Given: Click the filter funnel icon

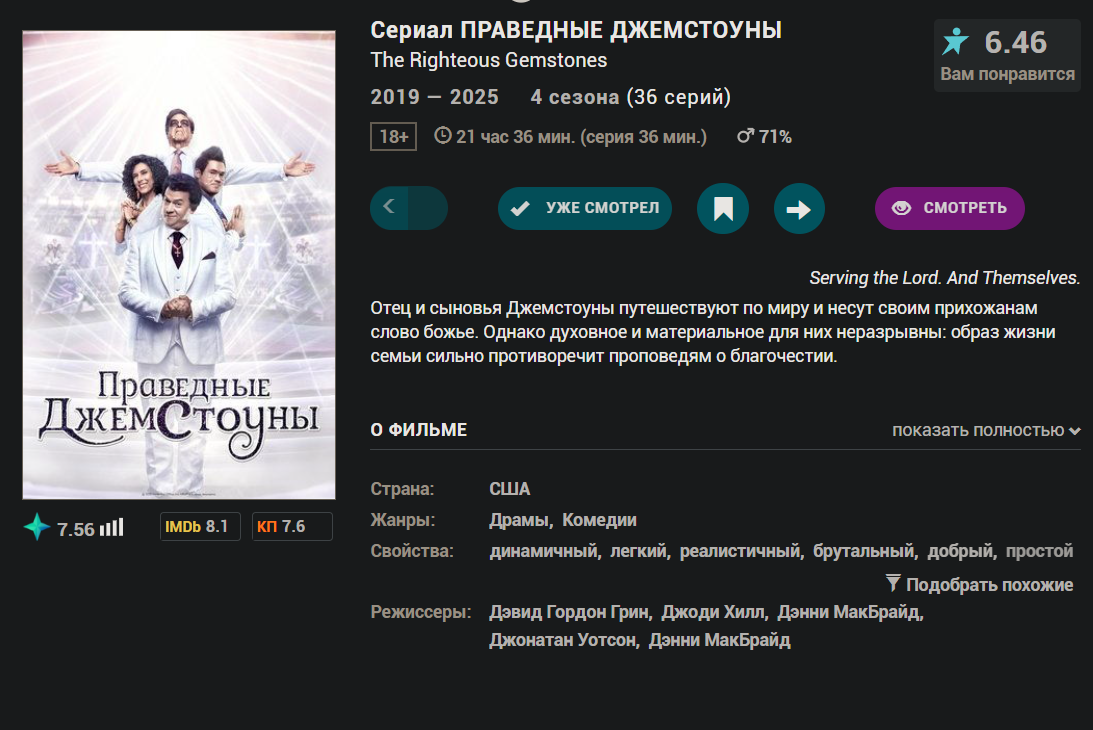Looking at the screenshot, I should pyautogui.click(x=893, y=583).
